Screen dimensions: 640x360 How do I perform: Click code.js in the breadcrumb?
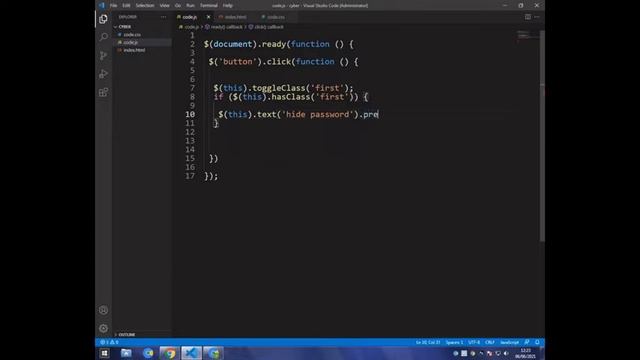191,27
